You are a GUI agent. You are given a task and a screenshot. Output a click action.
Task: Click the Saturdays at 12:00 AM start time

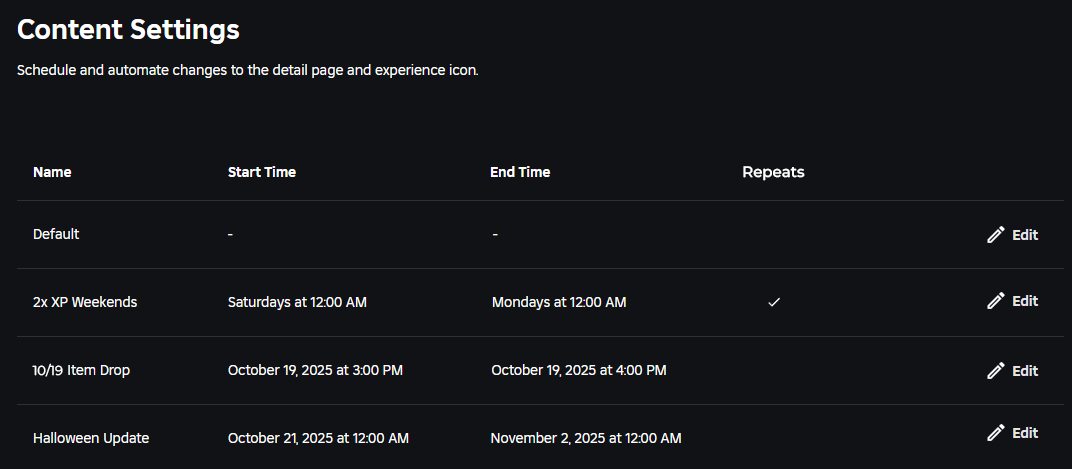pos(297,302)
